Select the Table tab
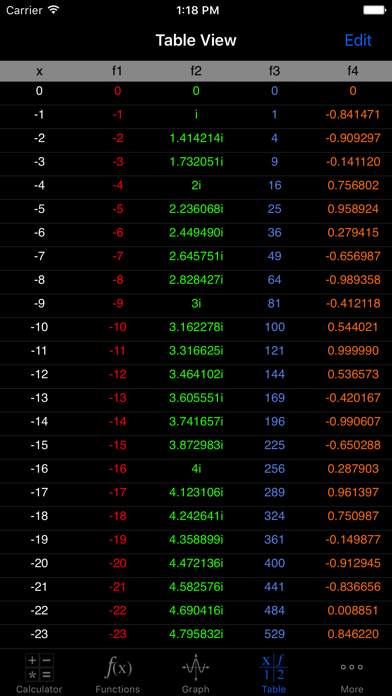 pos(274,673)
